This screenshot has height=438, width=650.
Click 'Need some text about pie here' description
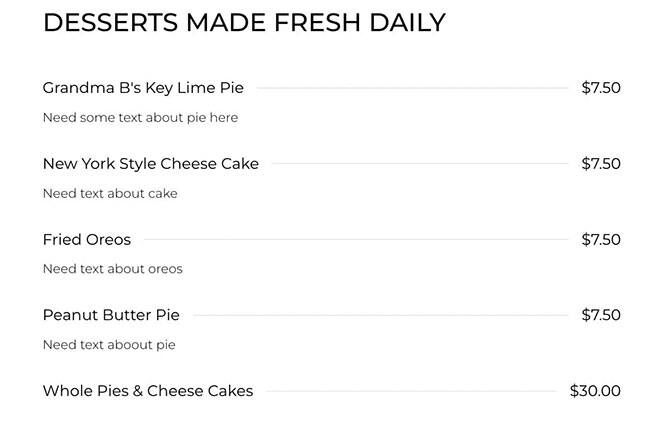pyautogui.click(x=140, y=118)
